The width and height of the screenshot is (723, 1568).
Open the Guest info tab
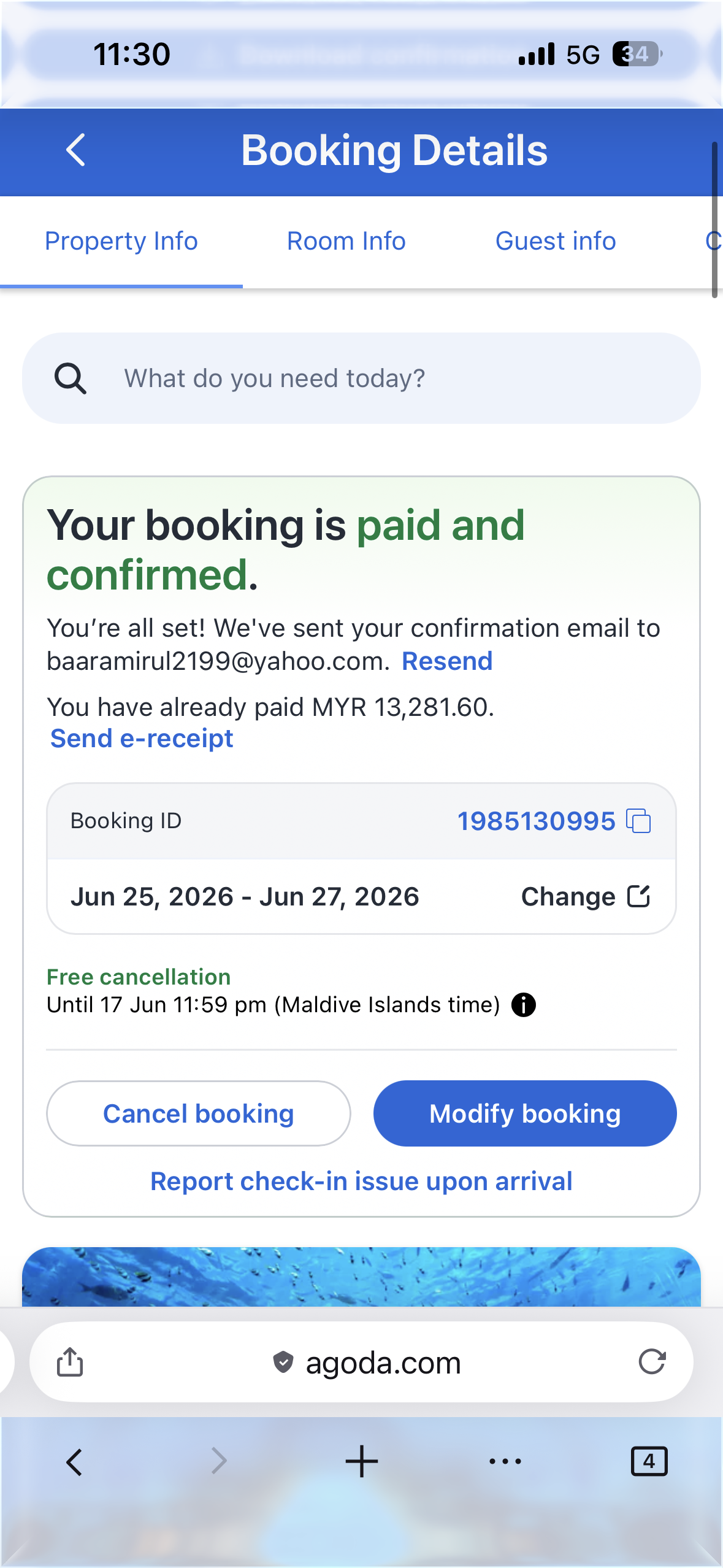tap(556, 241)
